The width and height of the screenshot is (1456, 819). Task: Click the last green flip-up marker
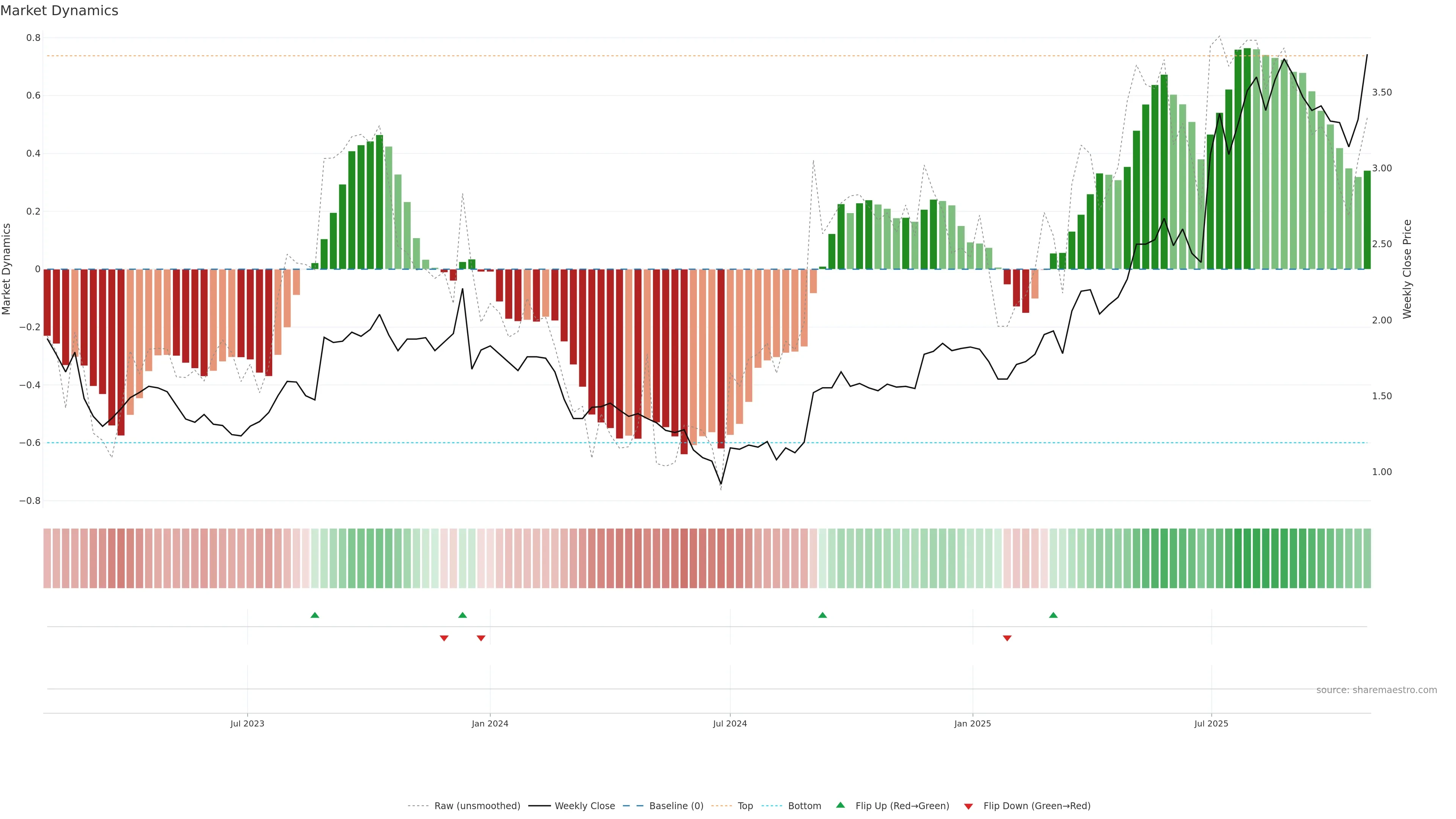click(x=1053, y=615)
